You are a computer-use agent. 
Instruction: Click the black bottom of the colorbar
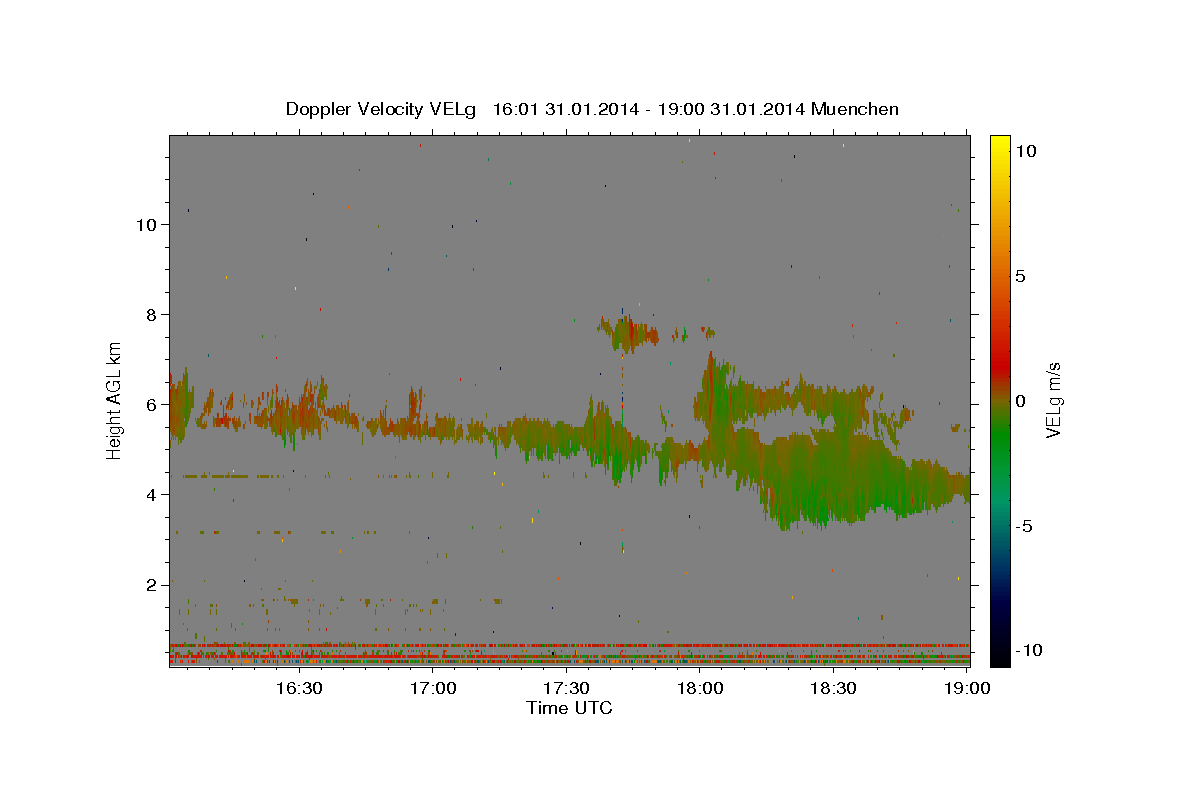999,655
